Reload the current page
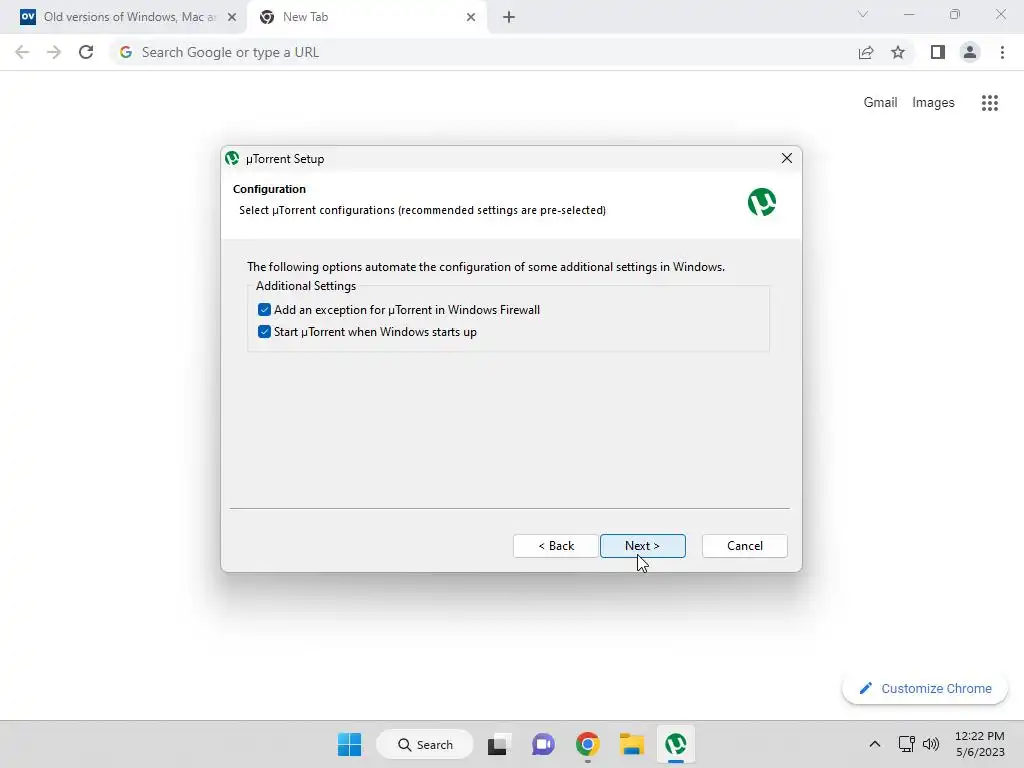1024x768 pixels. (x=86, y=52)
